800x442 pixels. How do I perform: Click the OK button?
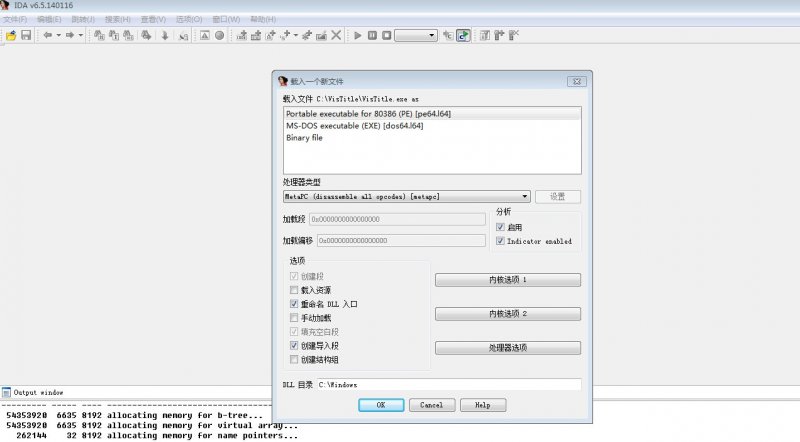click(381, 405)
